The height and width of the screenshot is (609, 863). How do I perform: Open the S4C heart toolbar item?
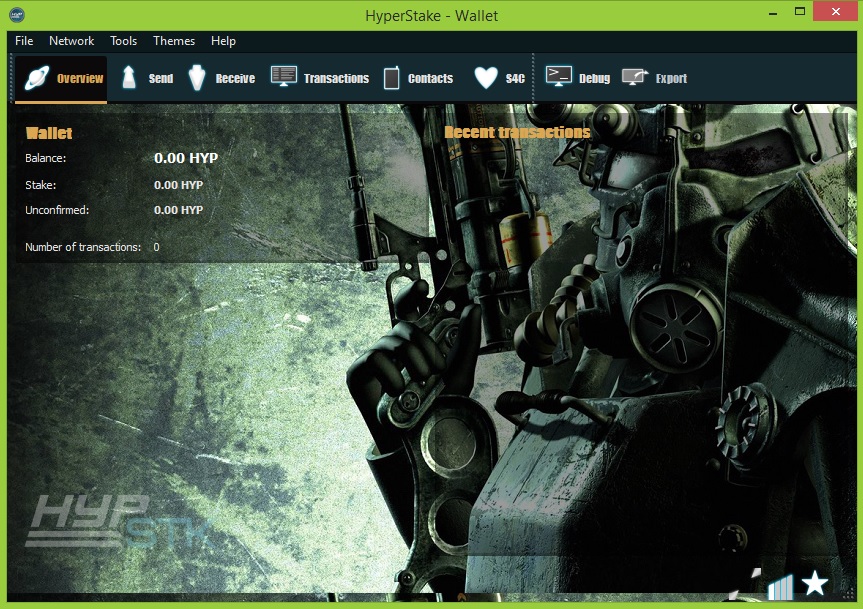[499, 79]
